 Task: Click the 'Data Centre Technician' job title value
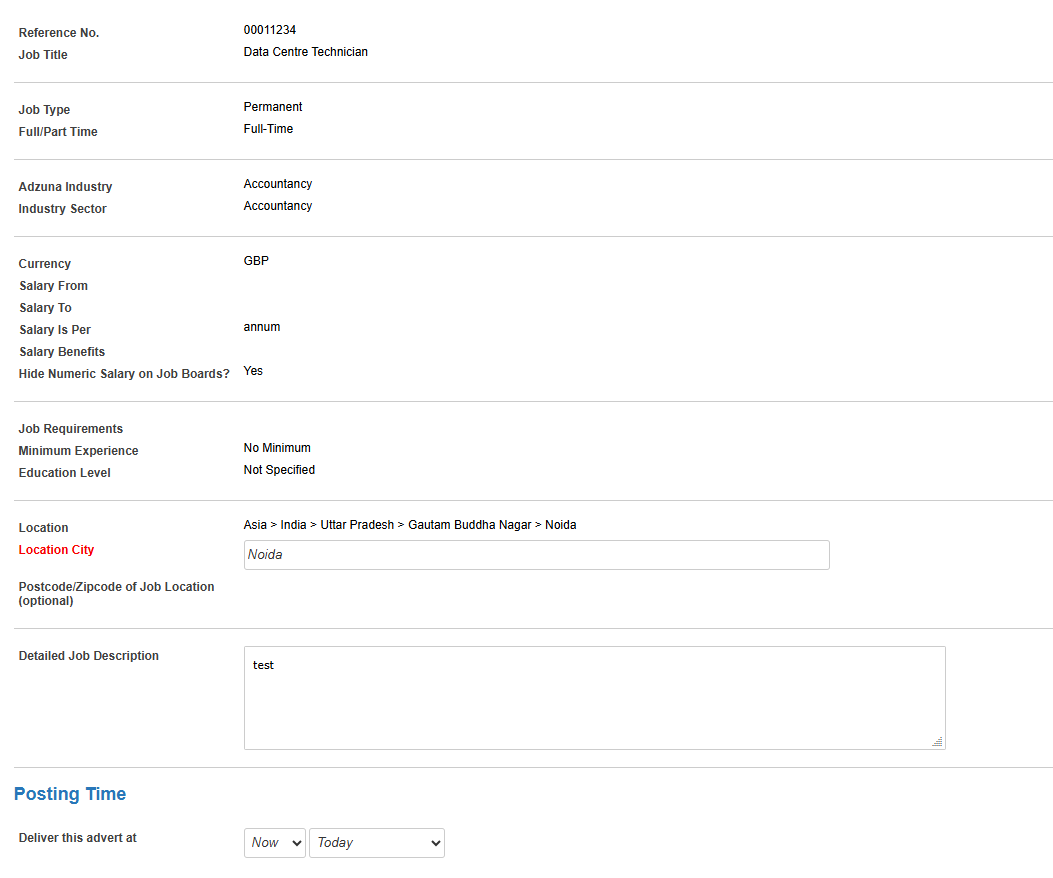coord(306,52)
